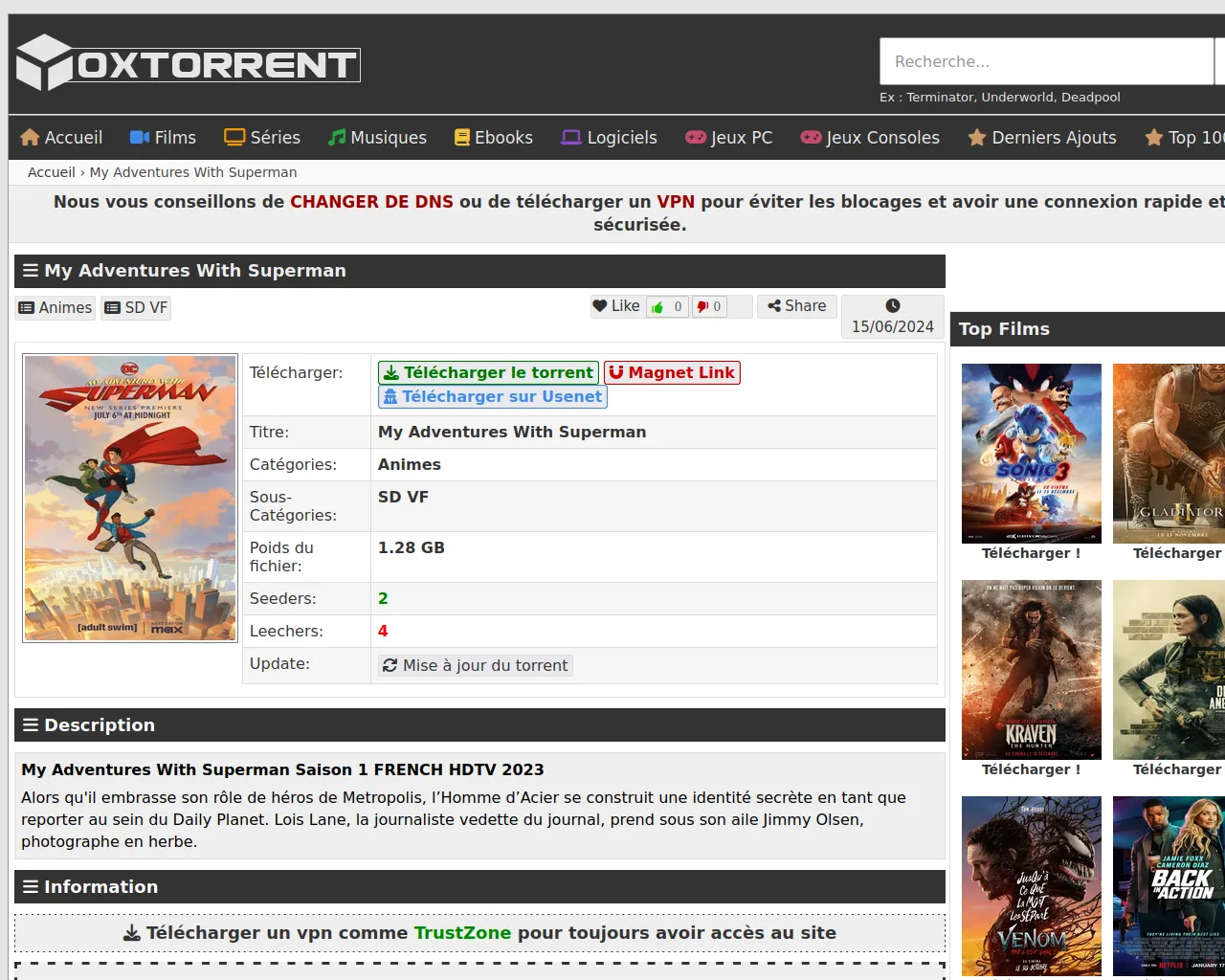The image size is (1225, 980).
Task: Open the Films menu item
Action: click(x=163, y=138)
